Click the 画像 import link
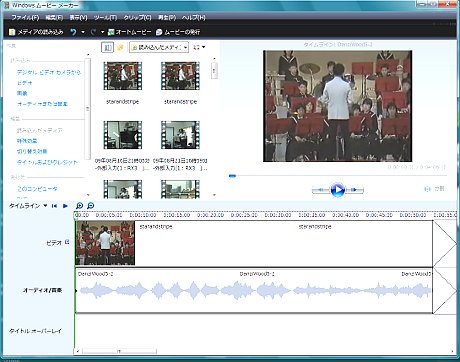This screenshot has width=460, height=362. point(22,93)
